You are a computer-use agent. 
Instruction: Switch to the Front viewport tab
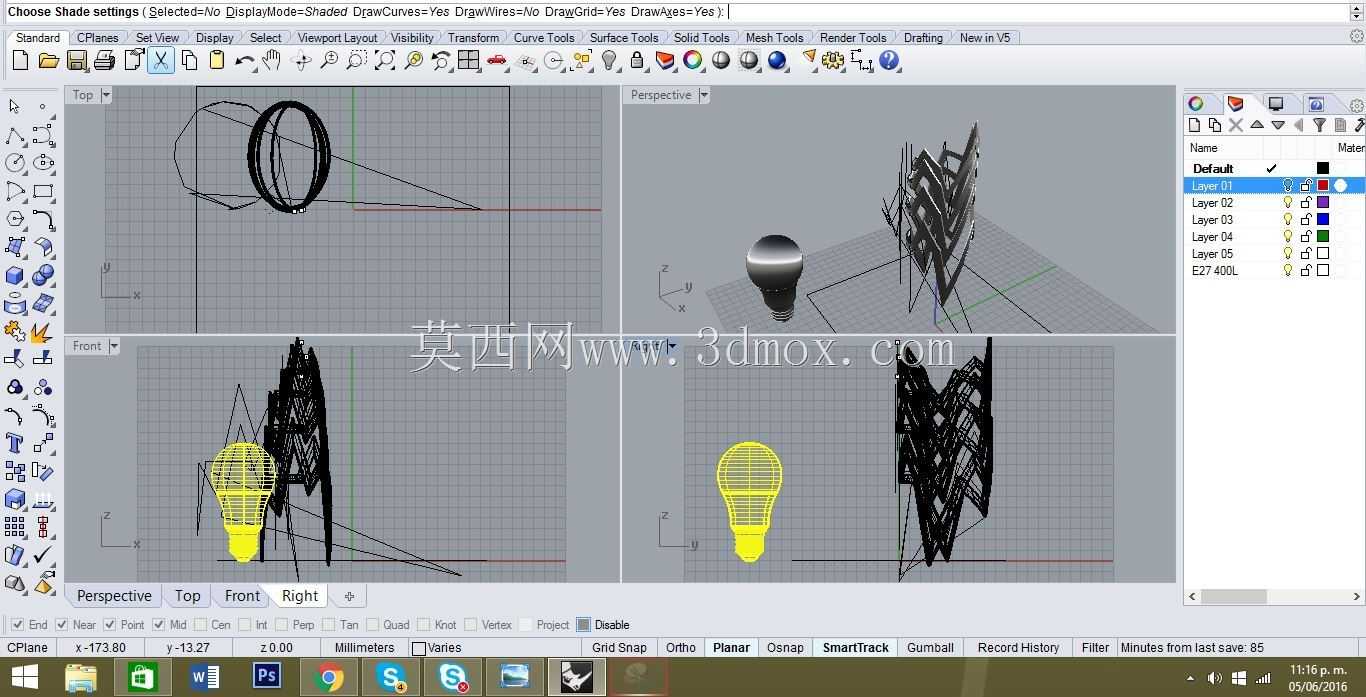[242, 596]
